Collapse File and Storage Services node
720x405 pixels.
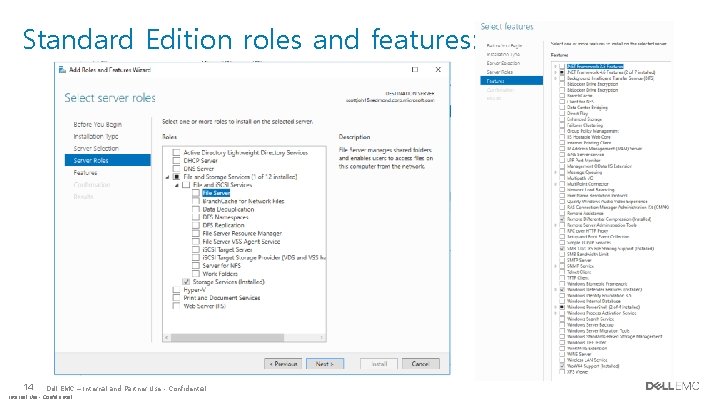pyautogui.click(x=167, y=177)
